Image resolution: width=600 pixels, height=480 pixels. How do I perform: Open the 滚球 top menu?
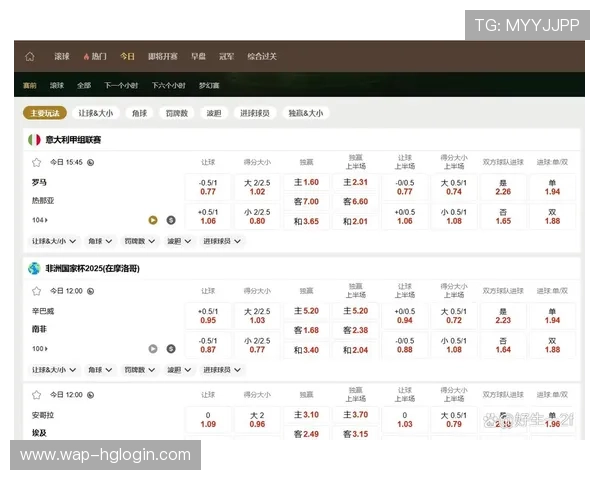[62, 57]
